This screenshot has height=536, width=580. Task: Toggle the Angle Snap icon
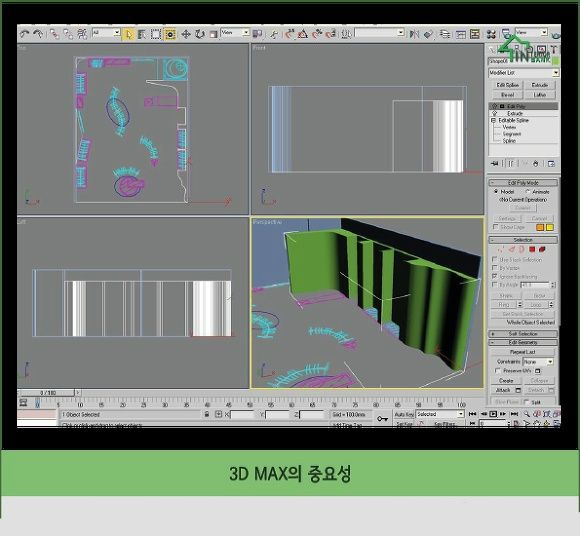point(303,34)
